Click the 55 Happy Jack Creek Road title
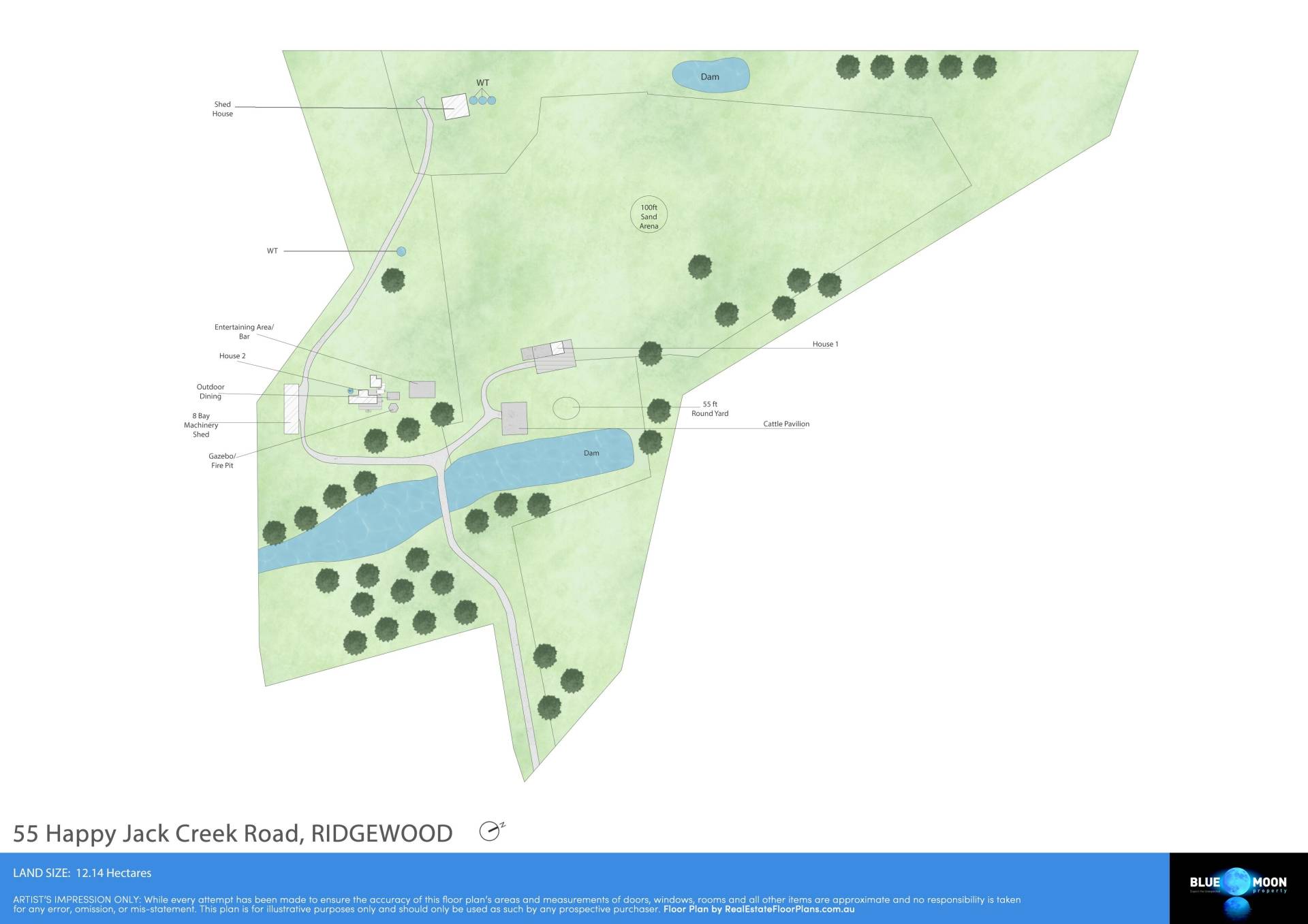This screenshot has width=1308, height=924. [233, 833]
